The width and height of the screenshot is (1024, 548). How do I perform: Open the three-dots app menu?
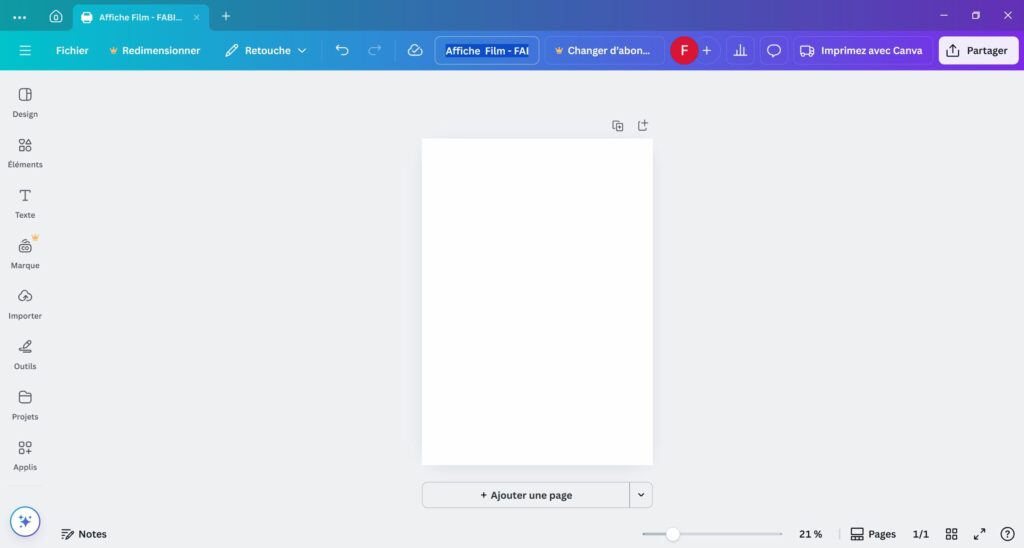20,18
